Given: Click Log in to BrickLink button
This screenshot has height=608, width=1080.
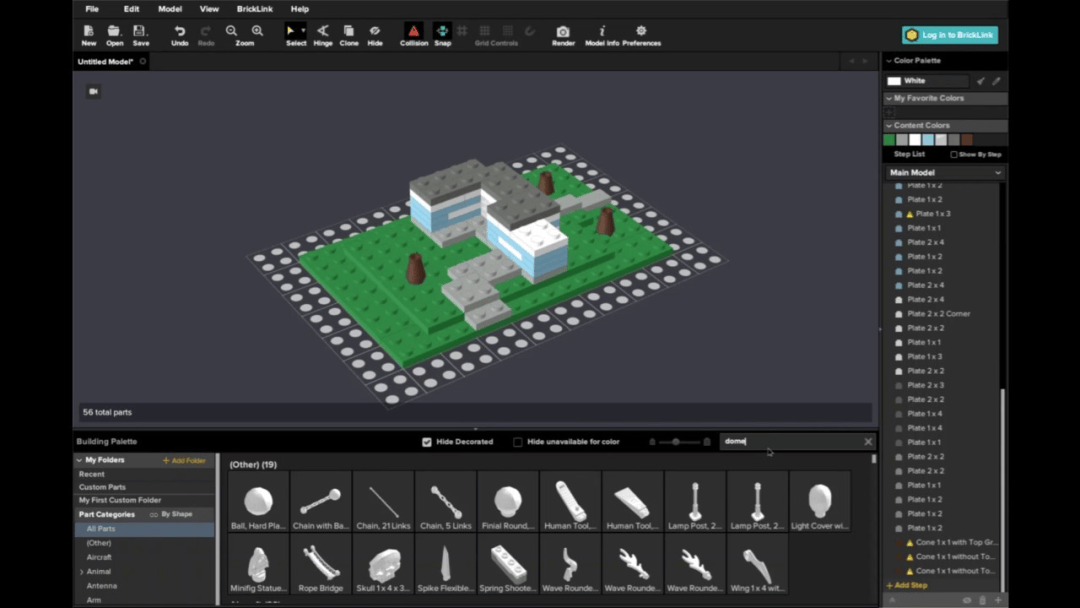Looking at the screenshot, I should [950, 35].
